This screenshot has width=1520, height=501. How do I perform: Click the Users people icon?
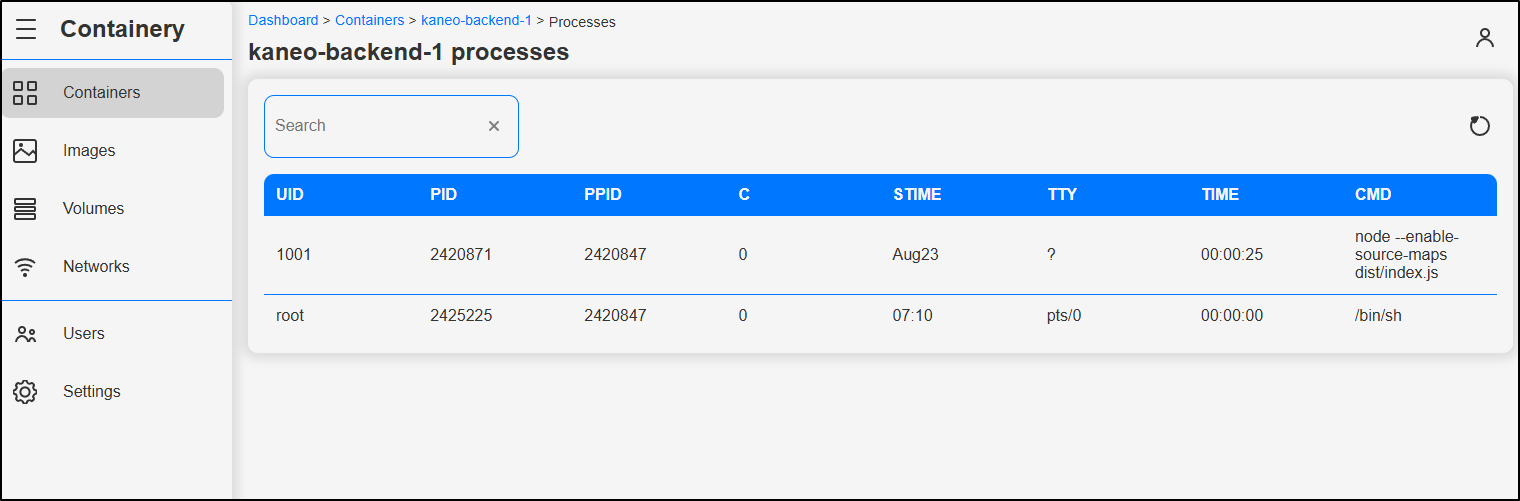click(25, 334)
